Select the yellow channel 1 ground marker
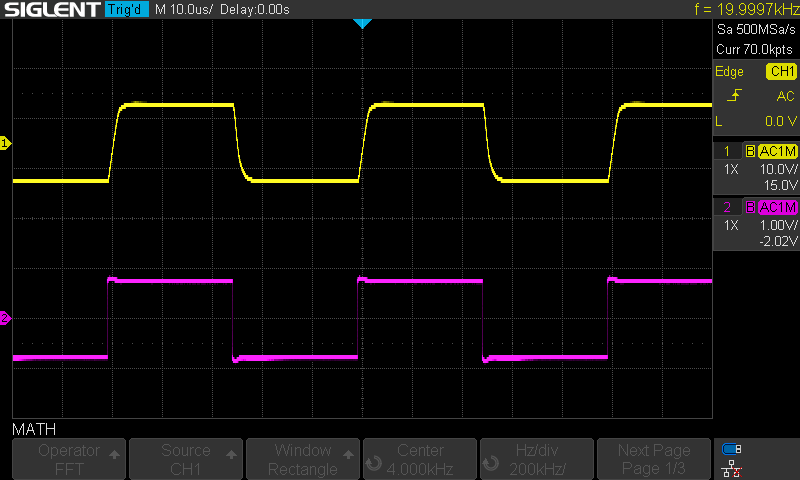Viewport: 800px width, 480px height. (6, 143)
